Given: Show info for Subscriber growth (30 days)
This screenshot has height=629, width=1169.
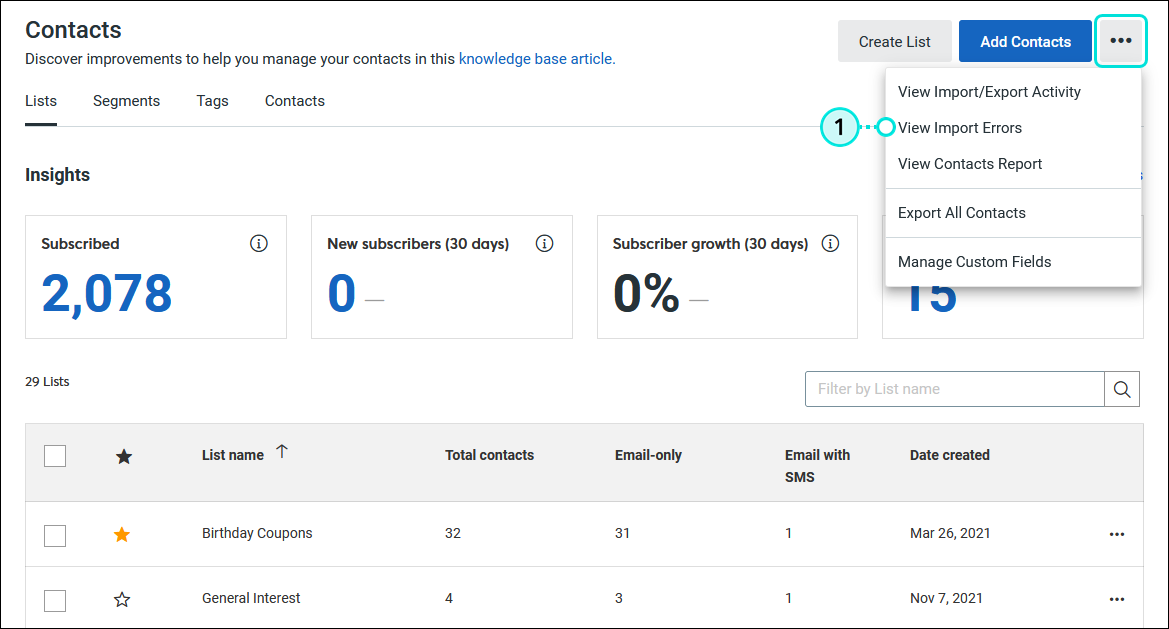Looking at the screenshot, I should (x=830, y=244).
